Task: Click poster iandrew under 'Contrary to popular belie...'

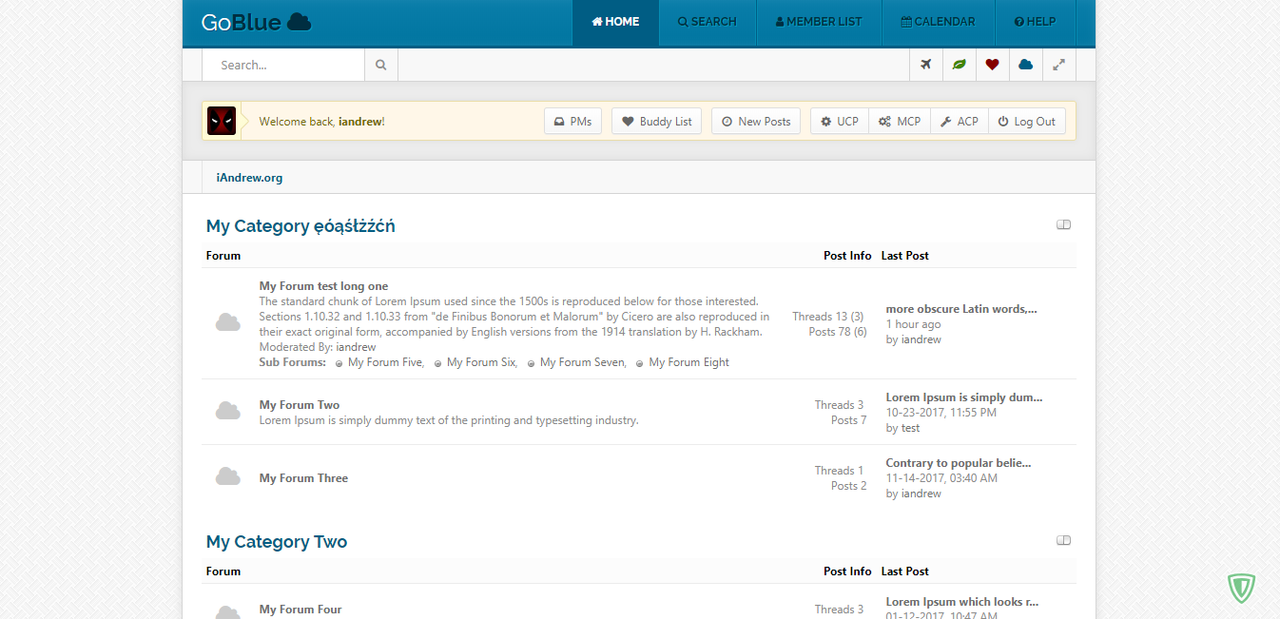Action: point(921,494)
